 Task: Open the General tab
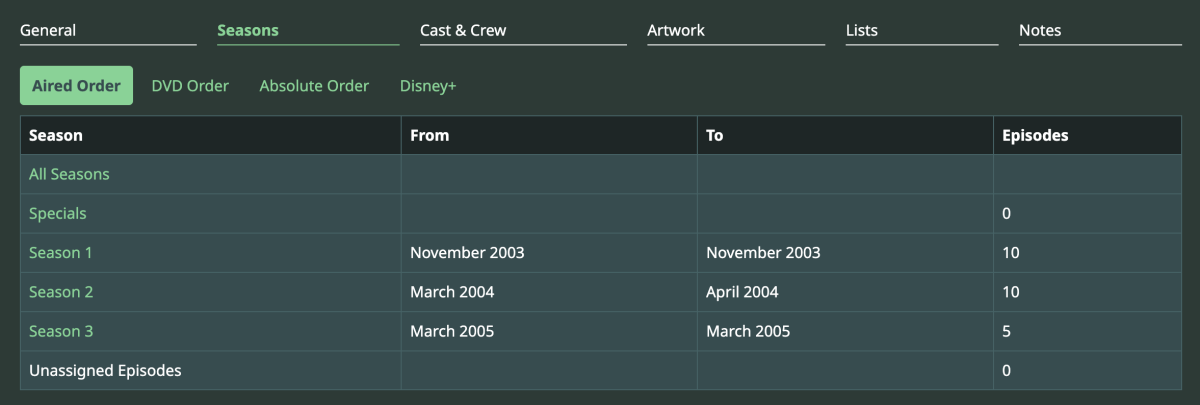coord(48,30)
